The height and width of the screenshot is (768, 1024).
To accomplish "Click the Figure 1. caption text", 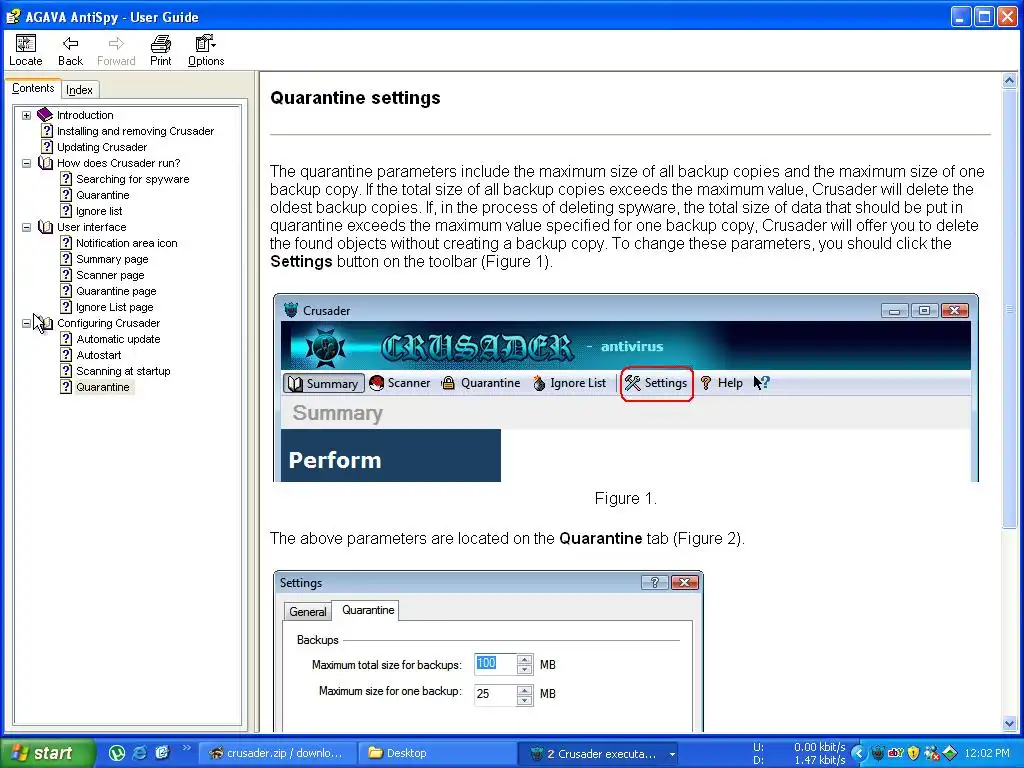I will 625,498.
